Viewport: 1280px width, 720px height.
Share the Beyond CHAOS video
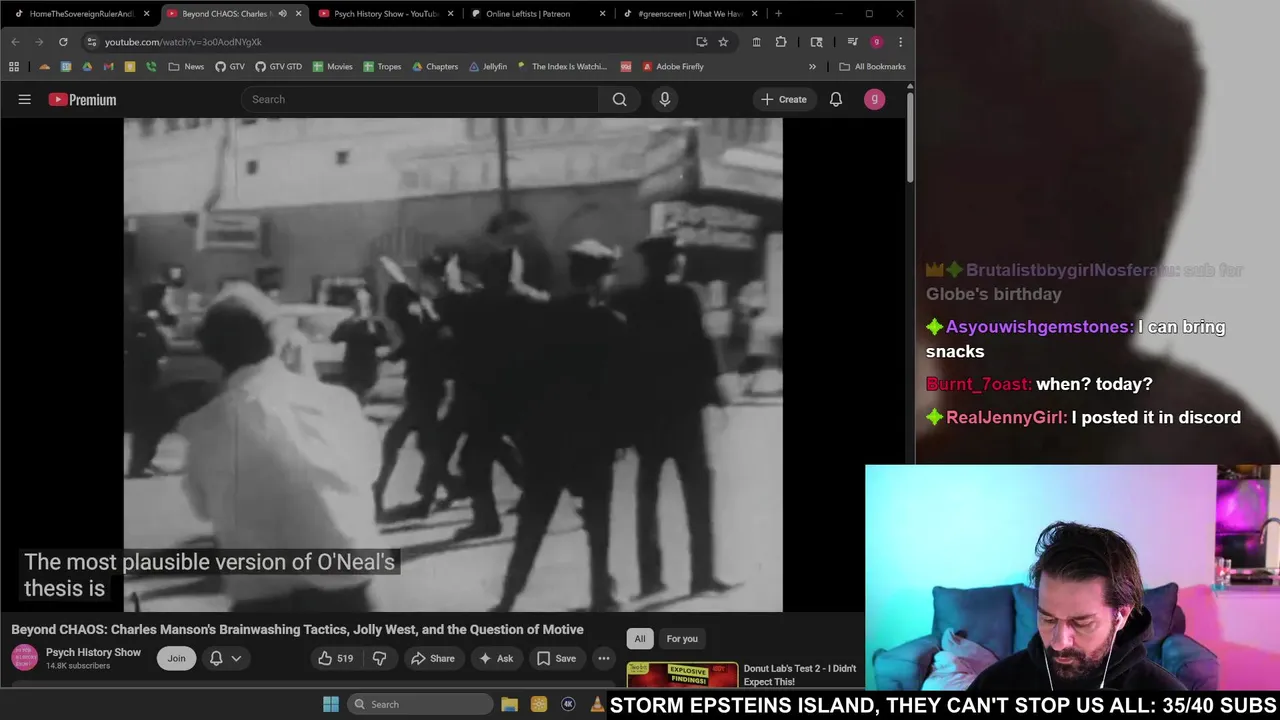pyautogui.click(x=432, y=658)
